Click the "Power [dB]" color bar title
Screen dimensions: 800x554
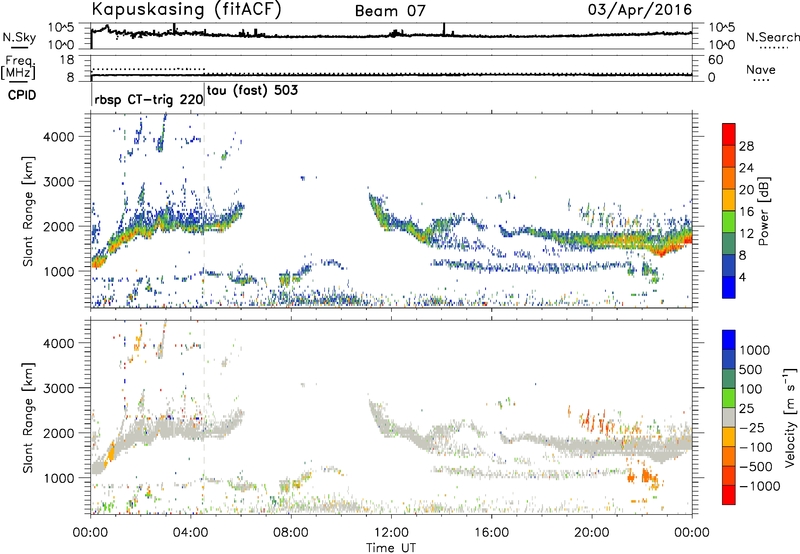click(763, 211)
